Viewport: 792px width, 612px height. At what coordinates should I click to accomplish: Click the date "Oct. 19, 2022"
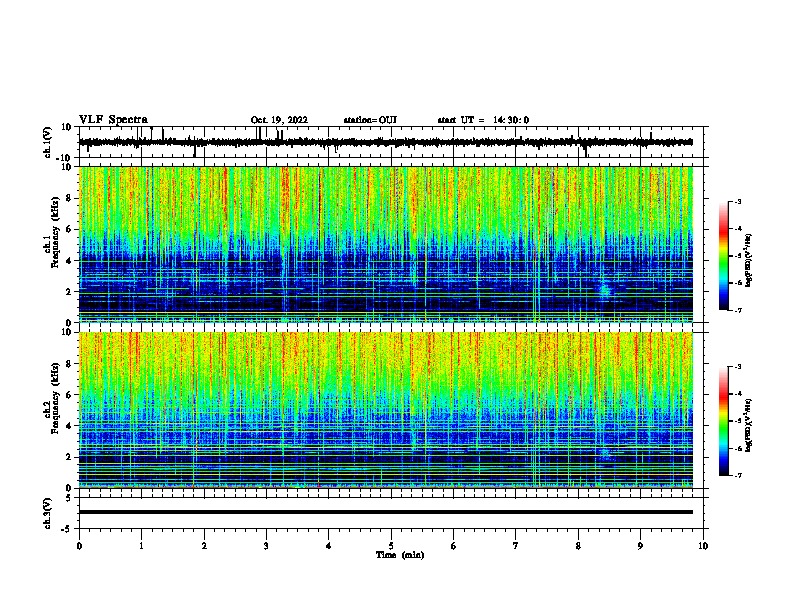(x=279, y=120)
